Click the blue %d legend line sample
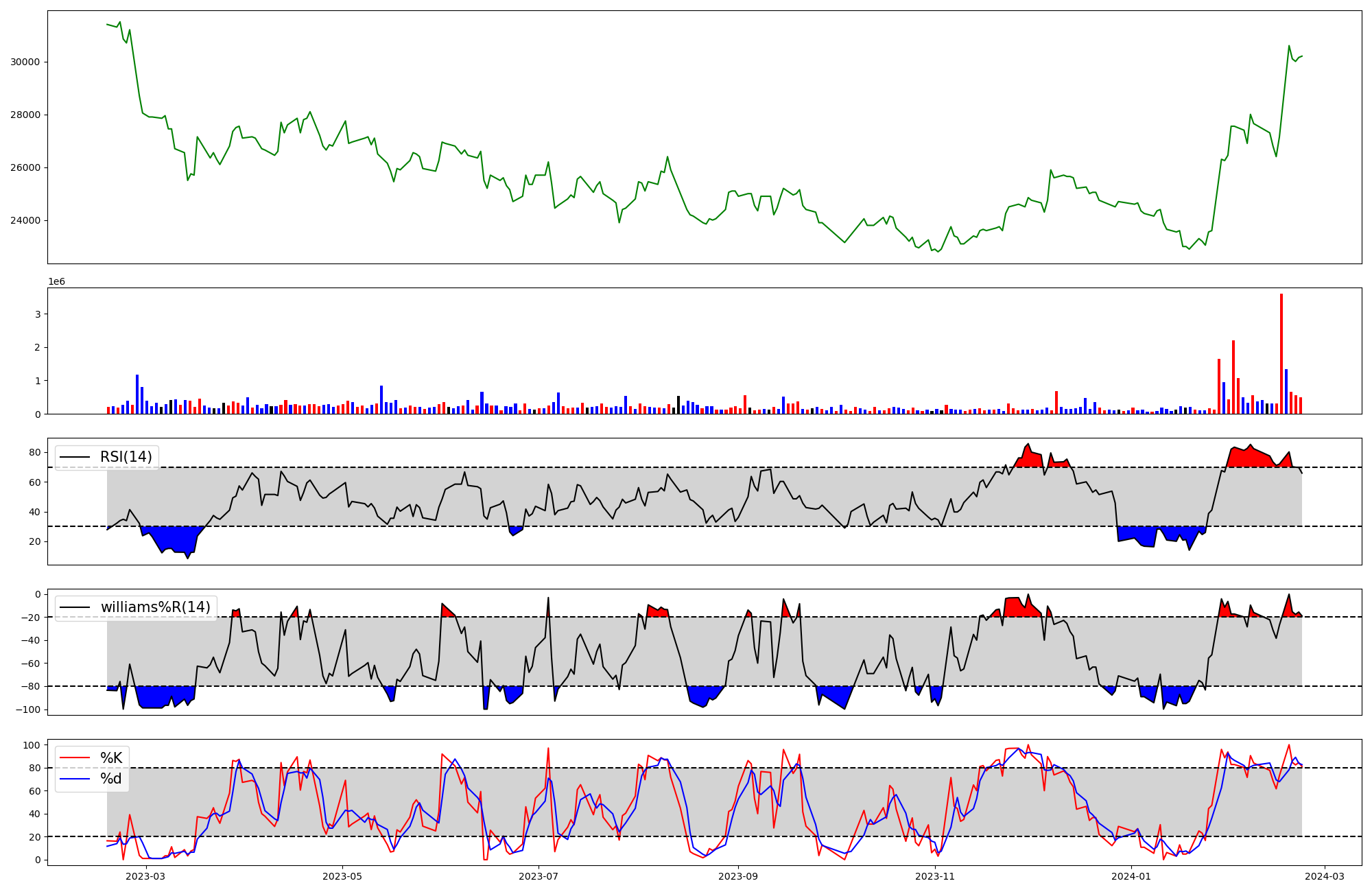This screenshot has height=892, width=1372. tap(75, 779)
